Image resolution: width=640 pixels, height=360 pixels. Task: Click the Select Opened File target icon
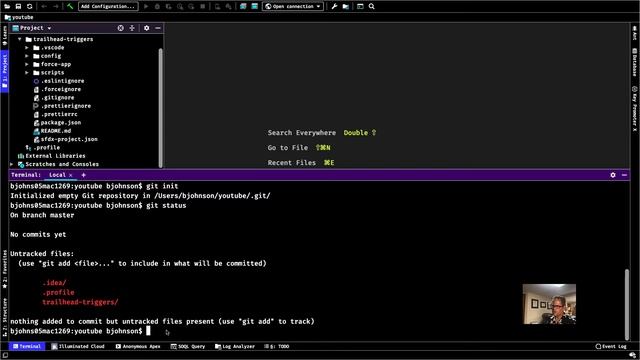click(x=120, y=28)
